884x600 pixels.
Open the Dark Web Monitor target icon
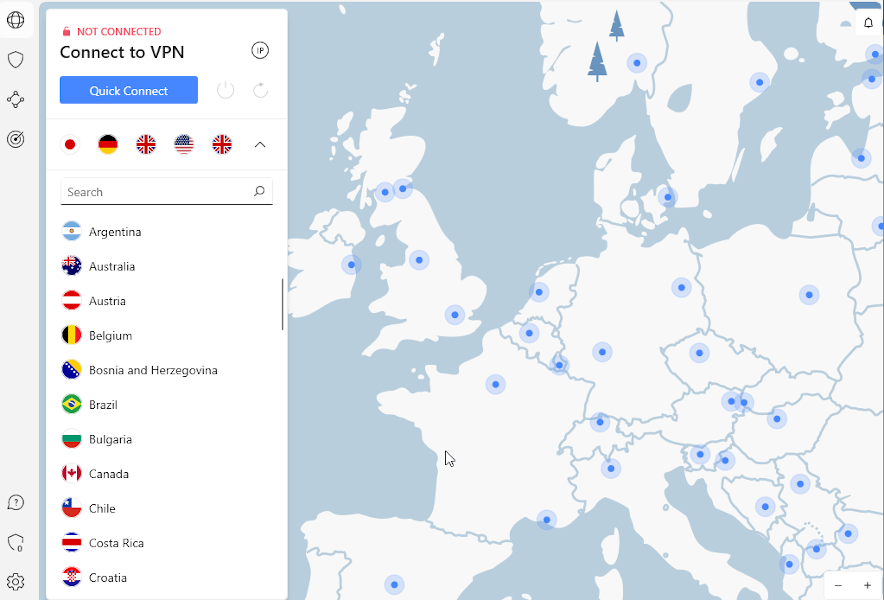16,139
